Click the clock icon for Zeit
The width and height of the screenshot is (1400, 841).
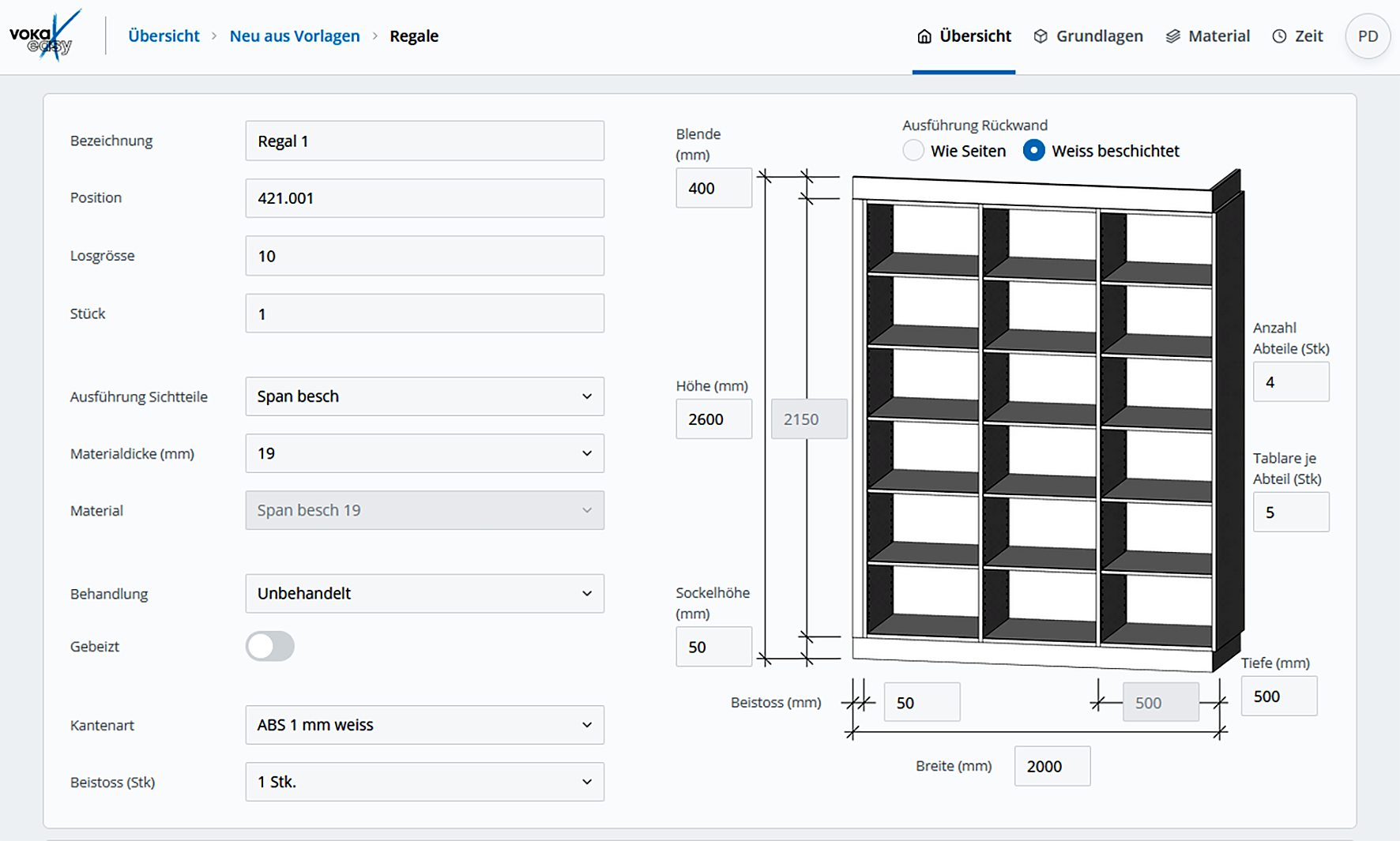tap(1279, 36)
